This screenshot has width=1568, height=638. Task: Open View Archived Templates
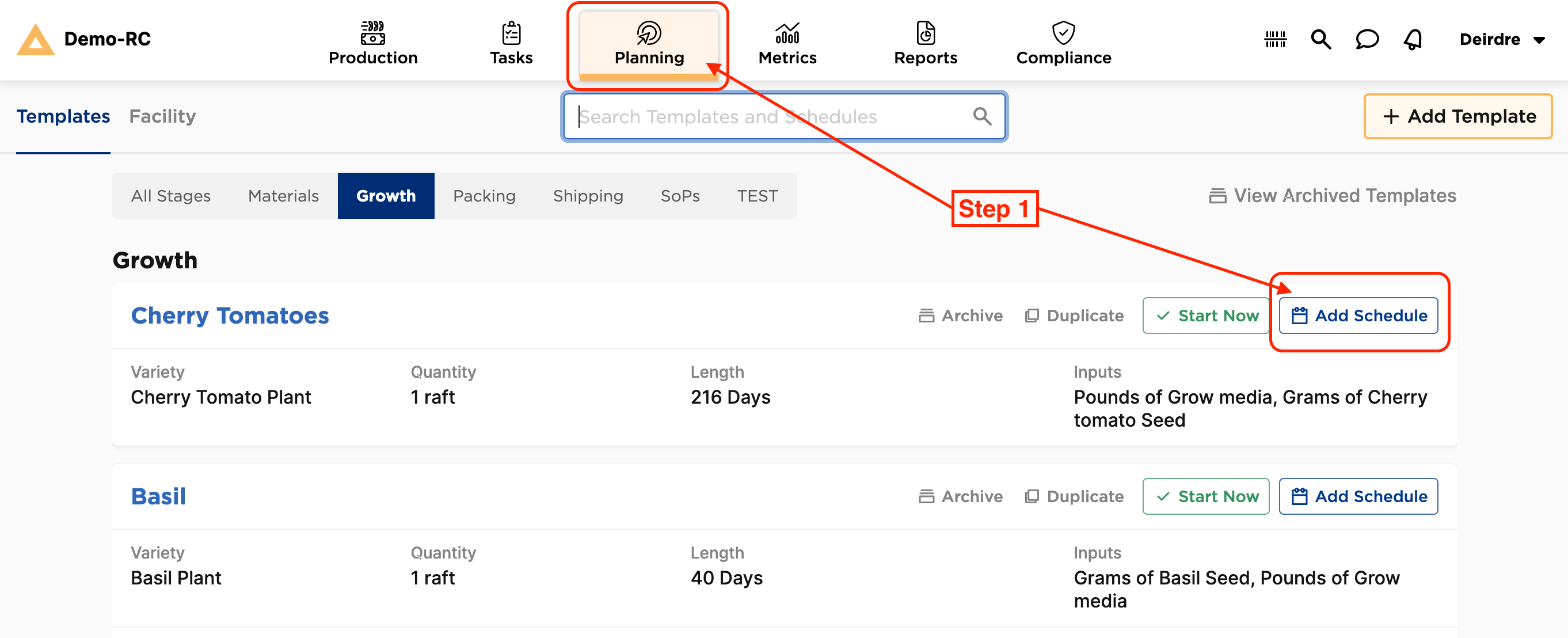coord(1332,196)
